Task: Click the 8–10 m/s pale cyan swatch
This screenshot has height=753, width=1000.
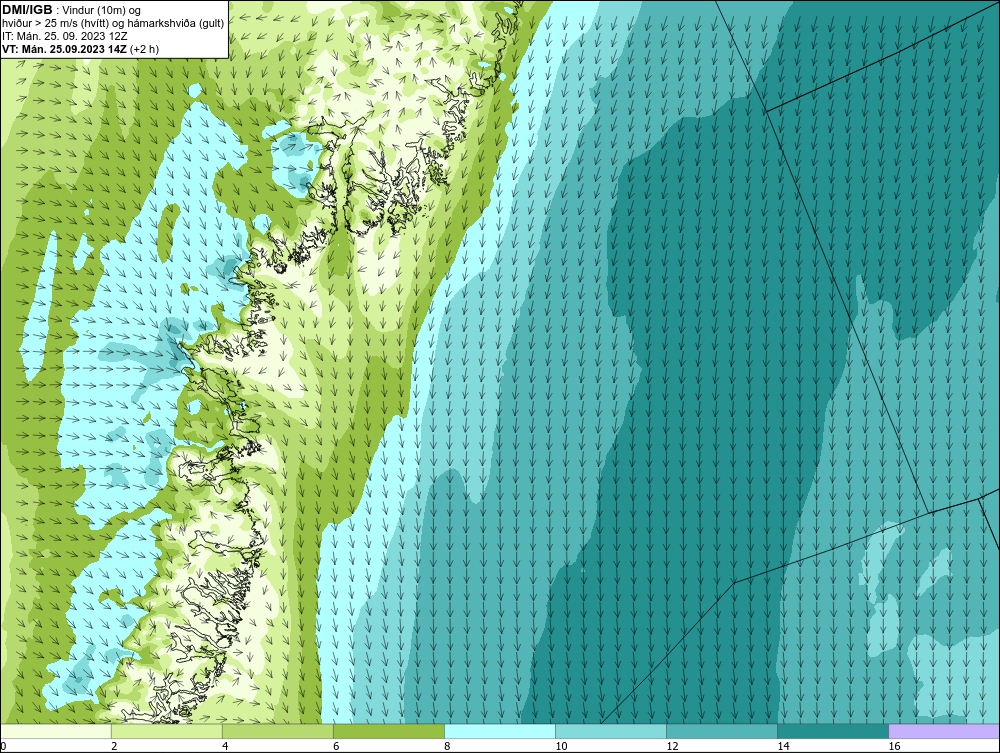Action: [500, 731]
